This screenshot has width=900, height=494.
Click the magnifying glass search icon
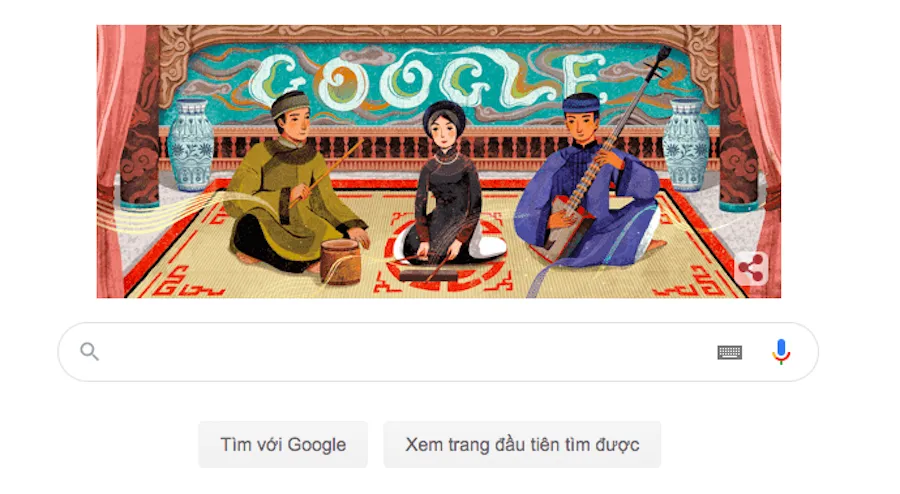(89, 351)
